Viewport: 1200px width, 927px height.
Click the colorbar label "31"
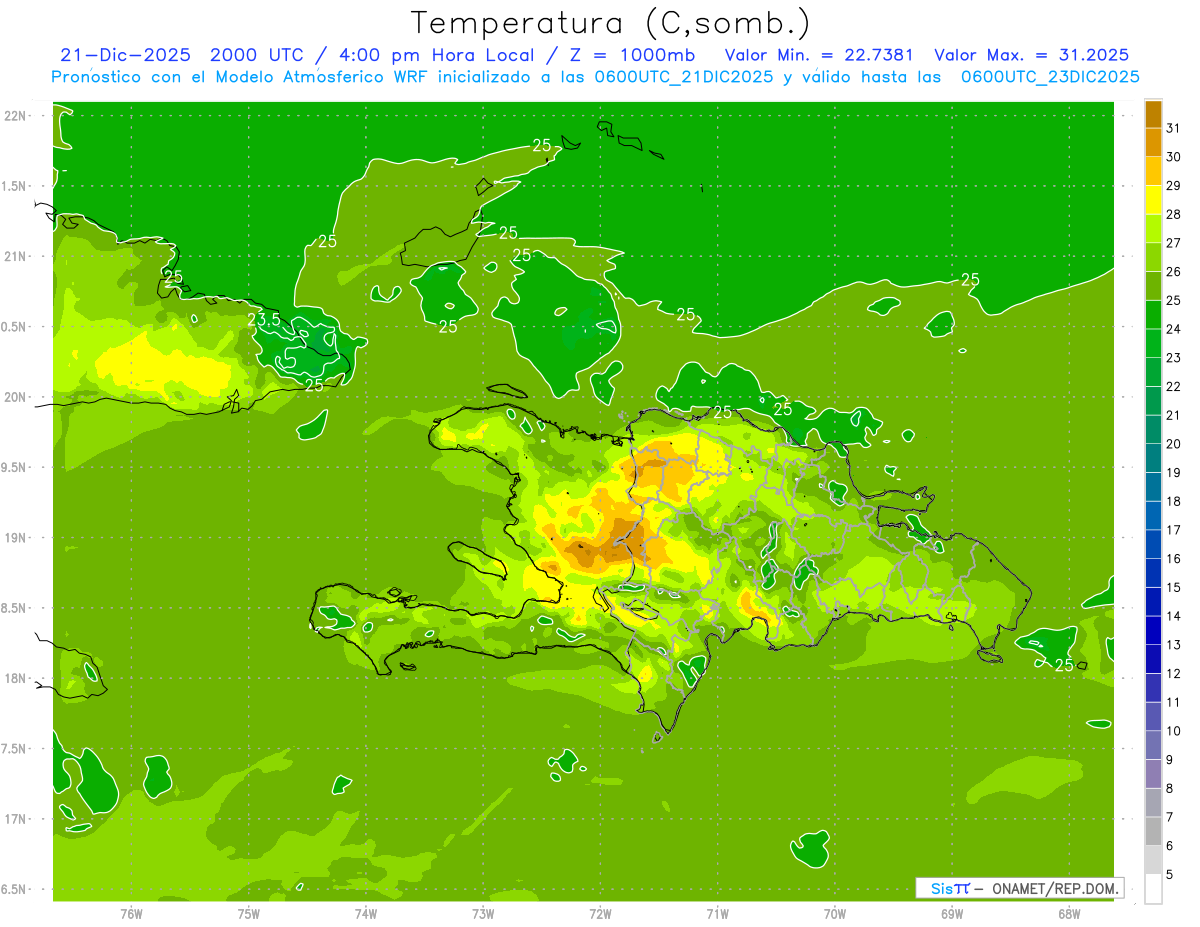[1174, 128]
